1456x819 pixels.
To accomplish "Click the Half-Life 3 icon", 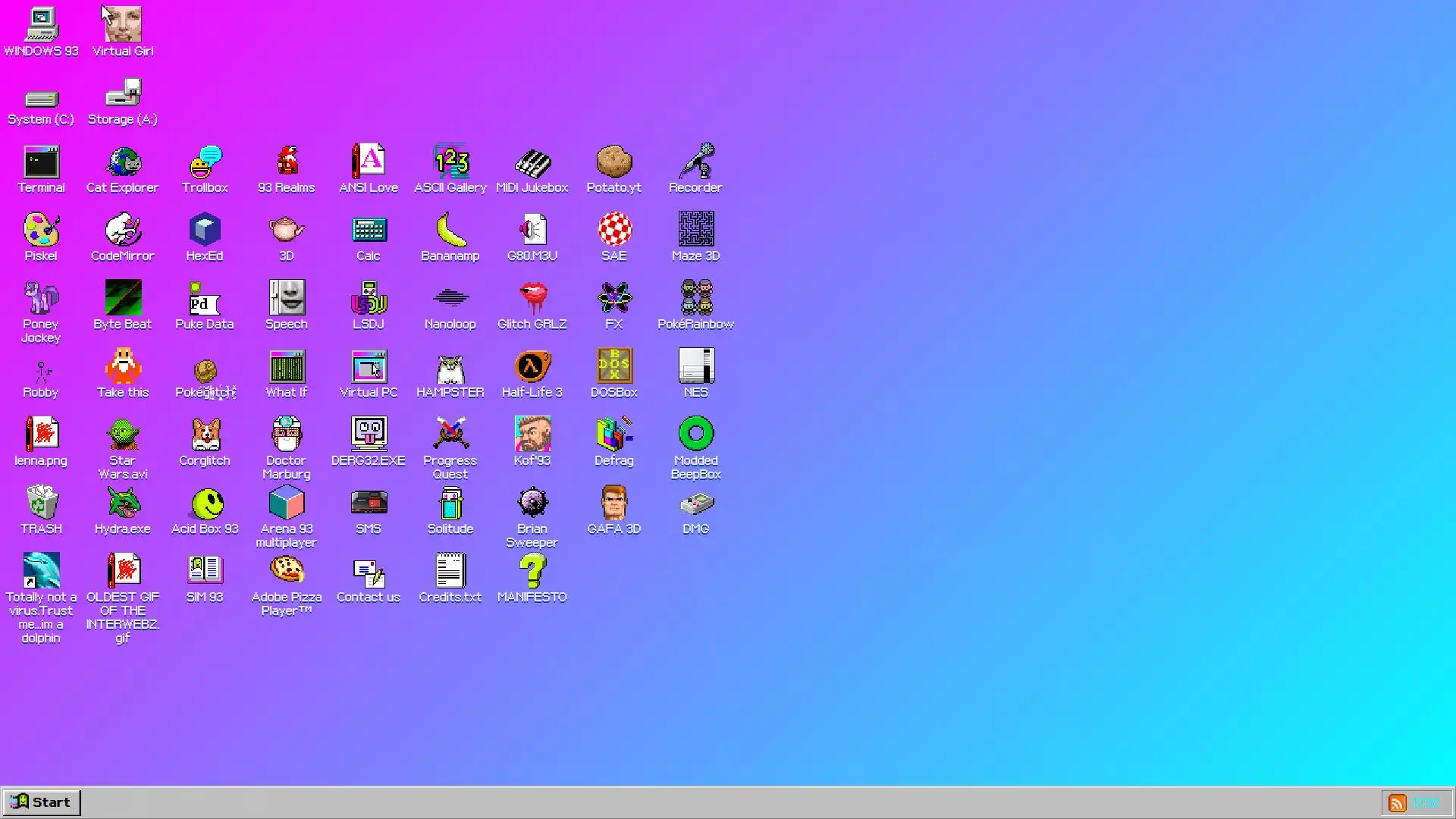I will (x=532, y=367).
